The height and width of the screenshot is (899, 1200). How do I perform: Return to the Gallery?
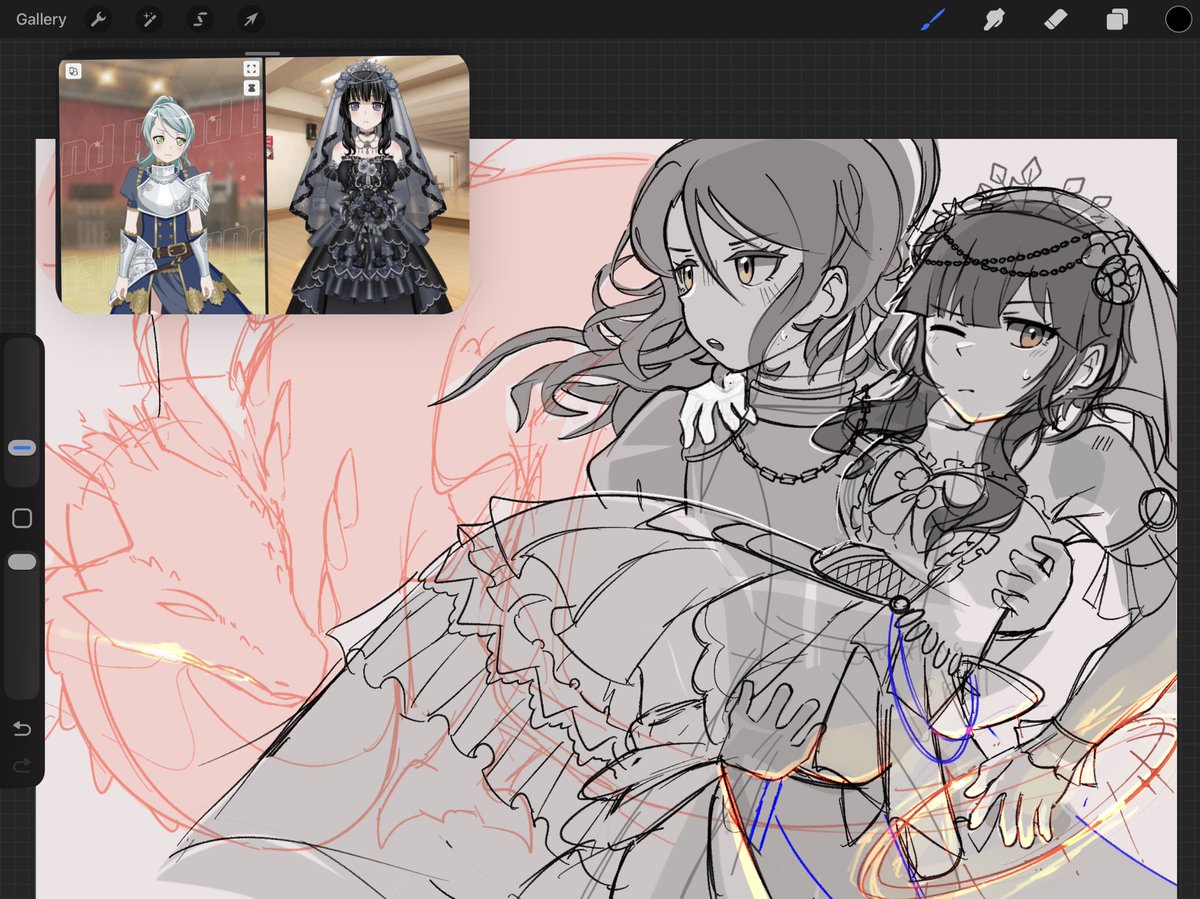pos(41,19)
